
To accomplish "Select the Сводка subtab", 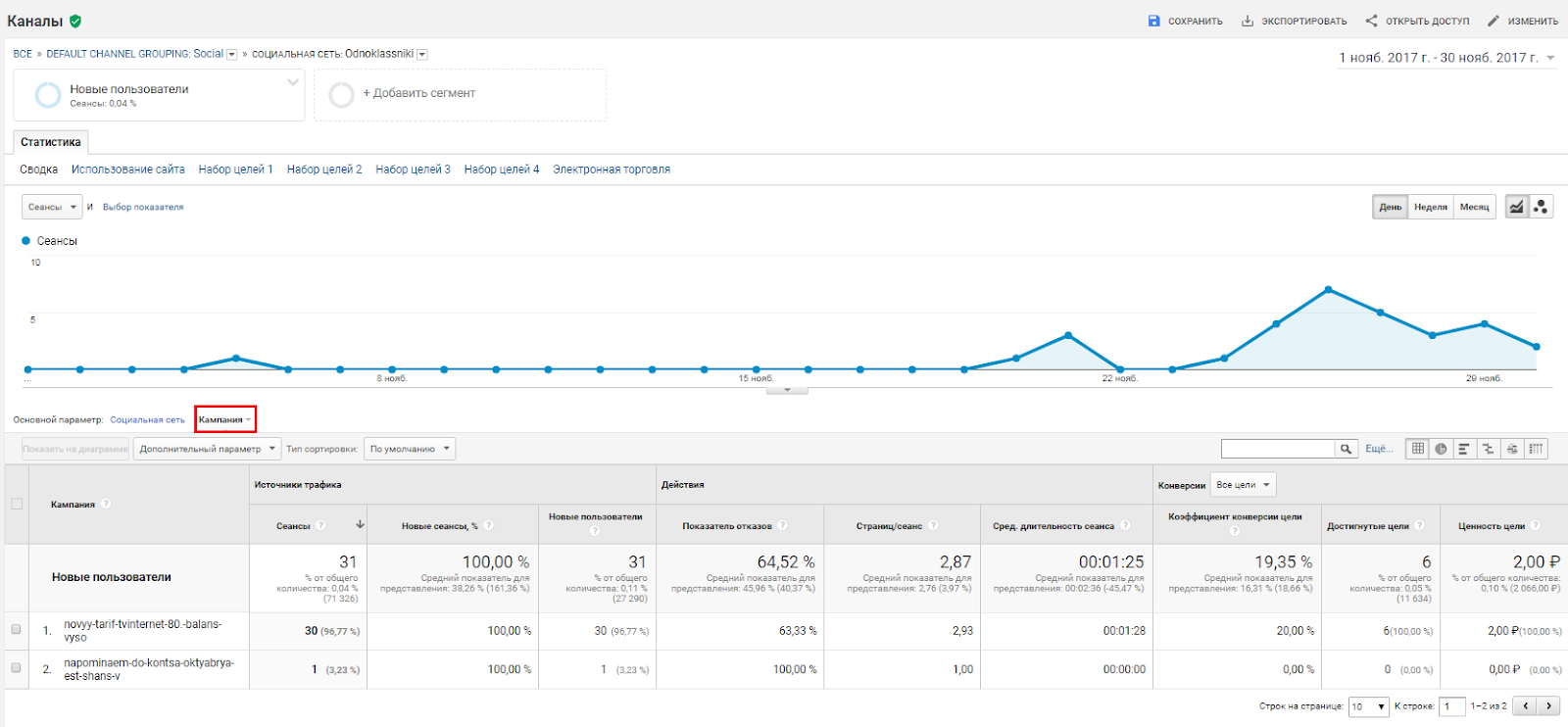I will click(39, 170).
